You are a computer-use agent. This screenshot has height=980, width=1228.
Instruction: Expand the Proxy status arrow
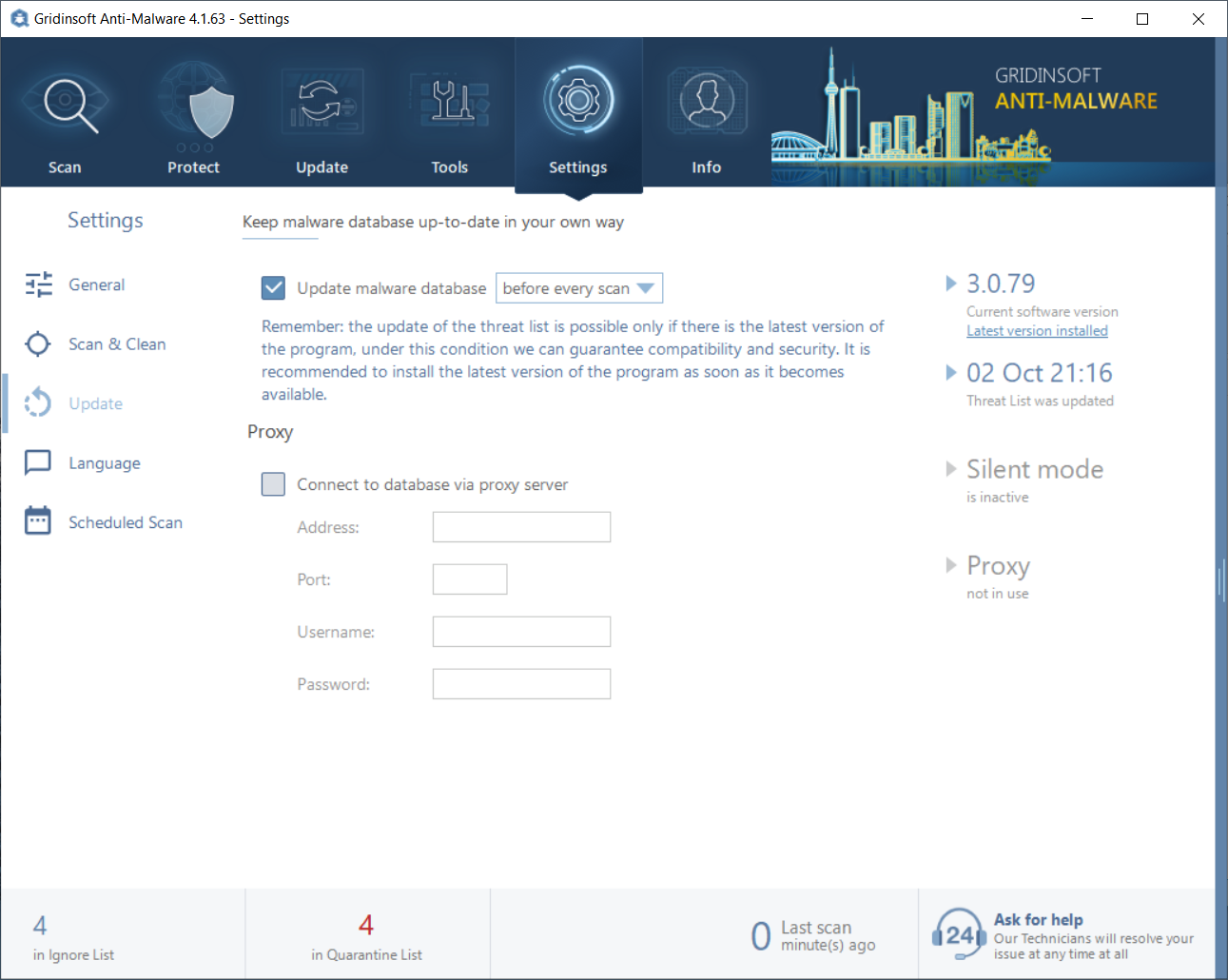950,565
